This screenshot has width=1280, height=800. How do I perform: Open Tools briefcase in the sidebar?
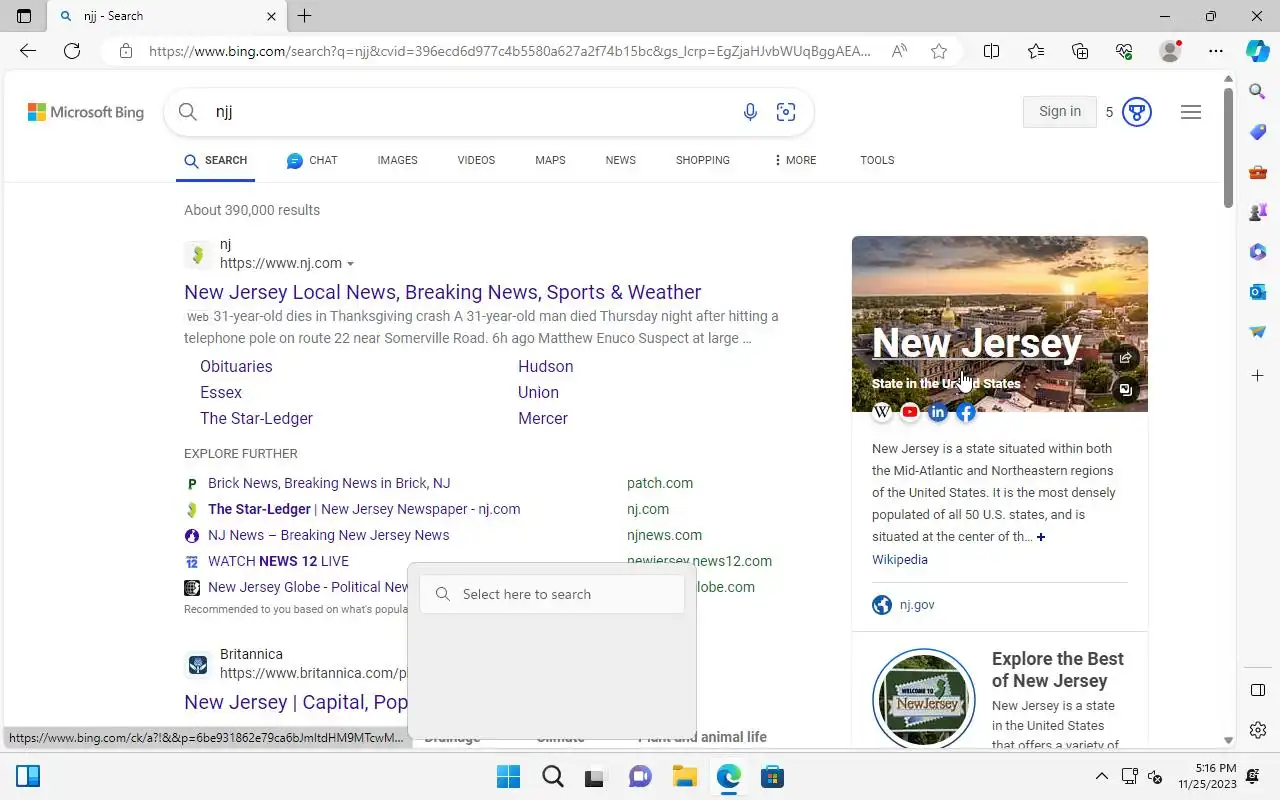[1258, 172]
